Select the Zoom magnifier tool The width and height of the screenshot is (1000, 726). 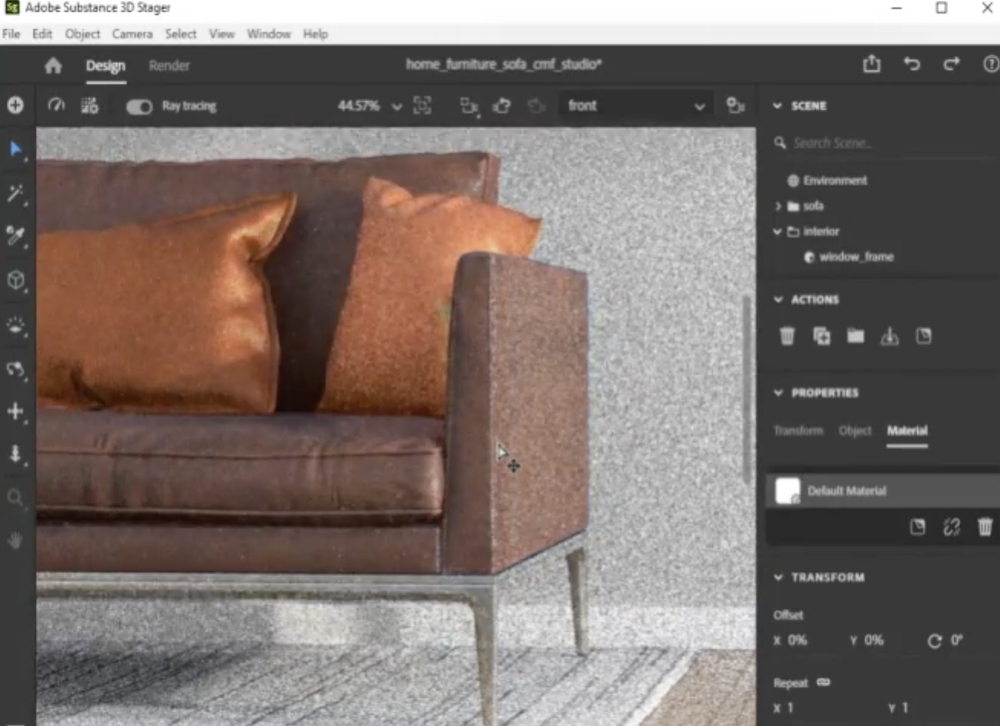point(15,498)
